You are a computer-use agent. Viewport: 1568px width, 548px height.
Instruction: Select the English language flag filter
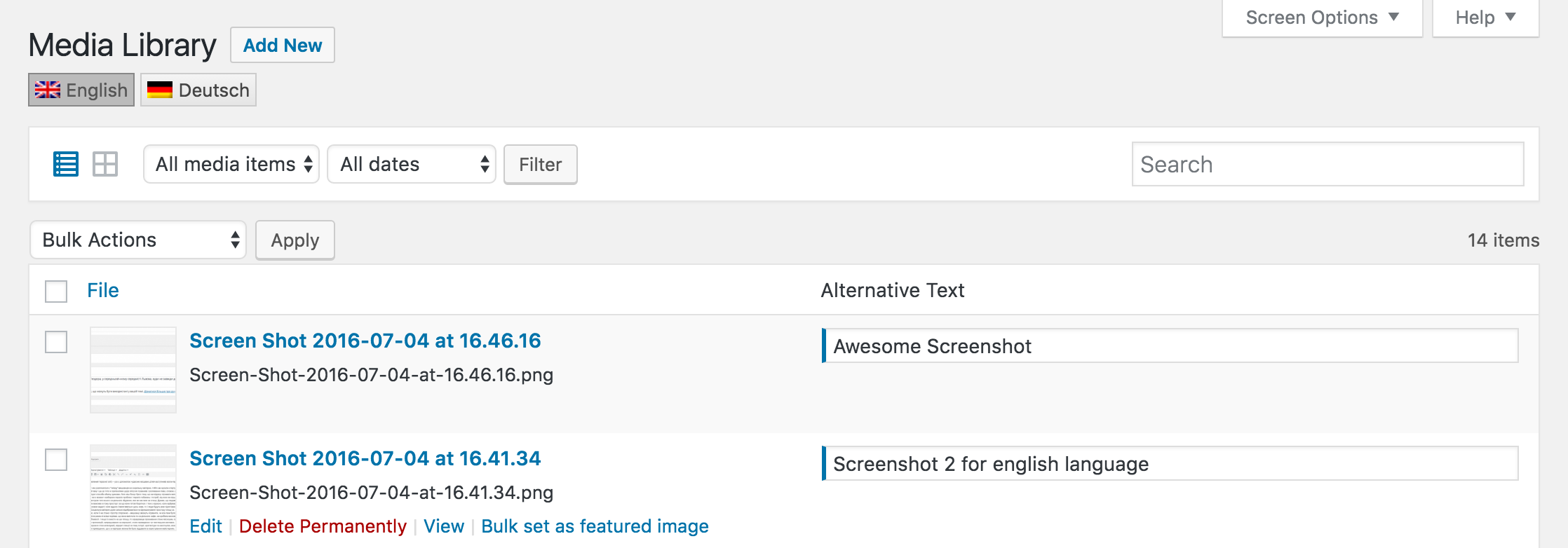[x=81, y=90]
